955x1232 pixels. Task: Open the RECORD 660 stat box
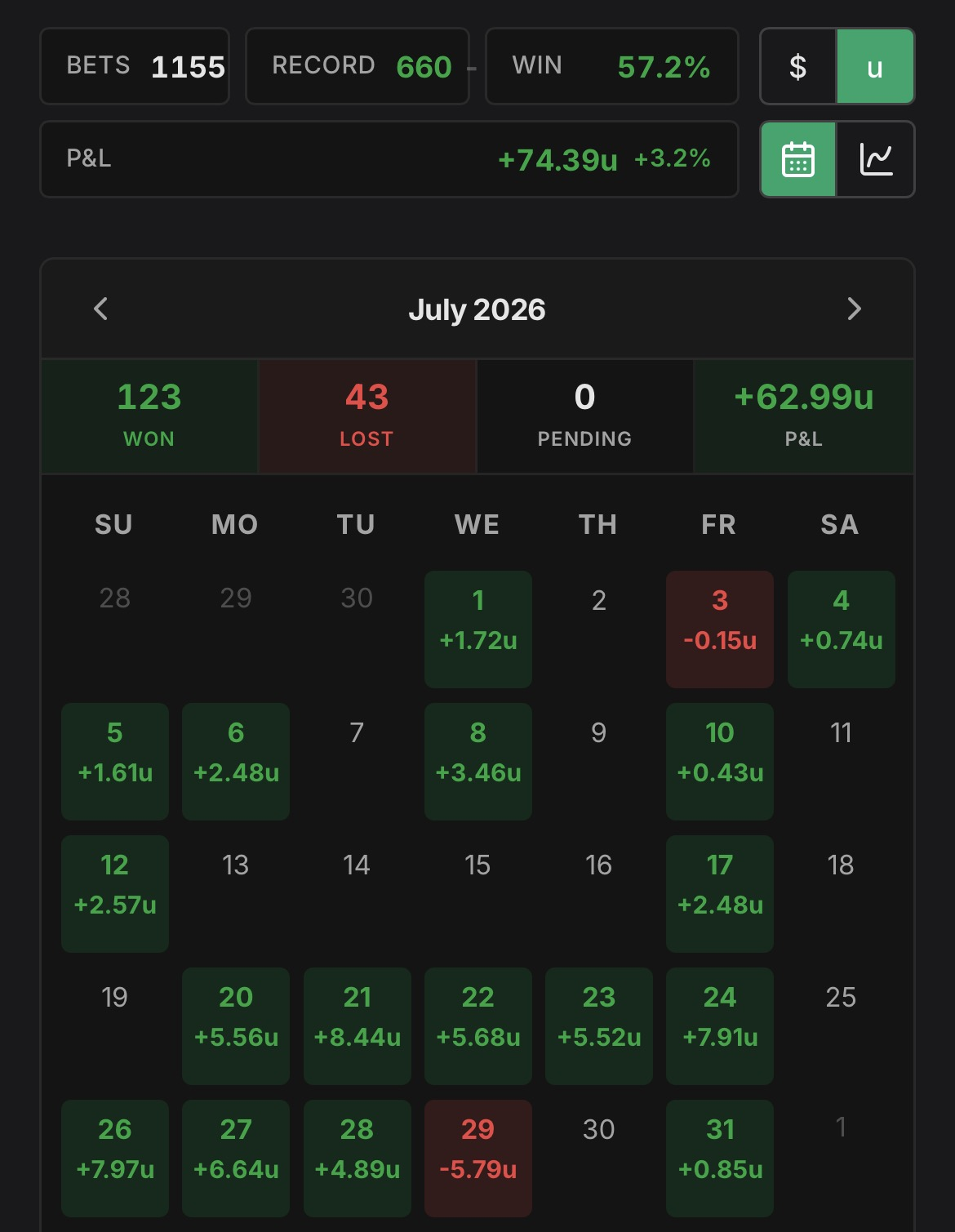[x=358, y=66]
